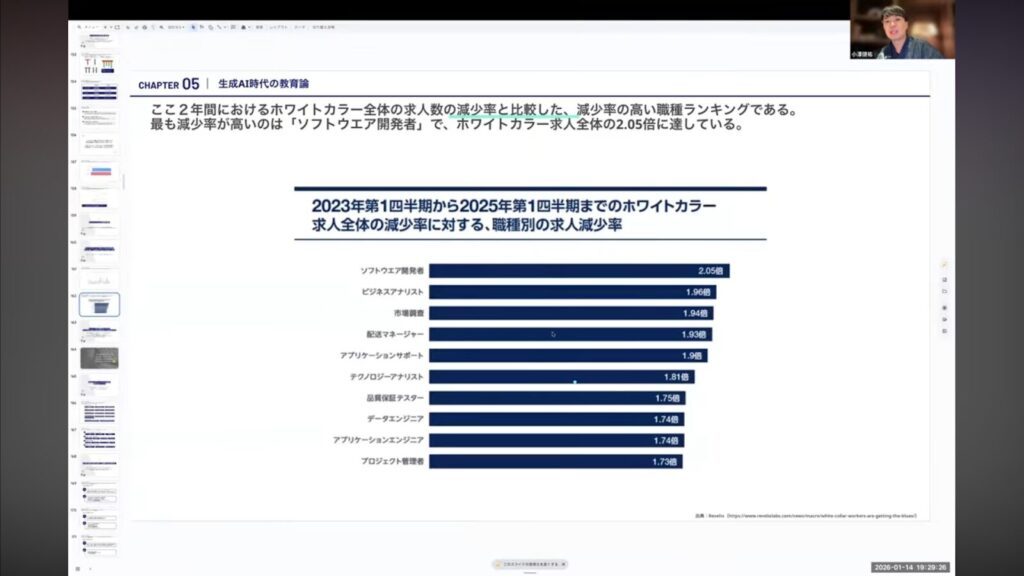The image size is (1024, 576).
Task: Select the text box tool
Action: coord(203,27)
